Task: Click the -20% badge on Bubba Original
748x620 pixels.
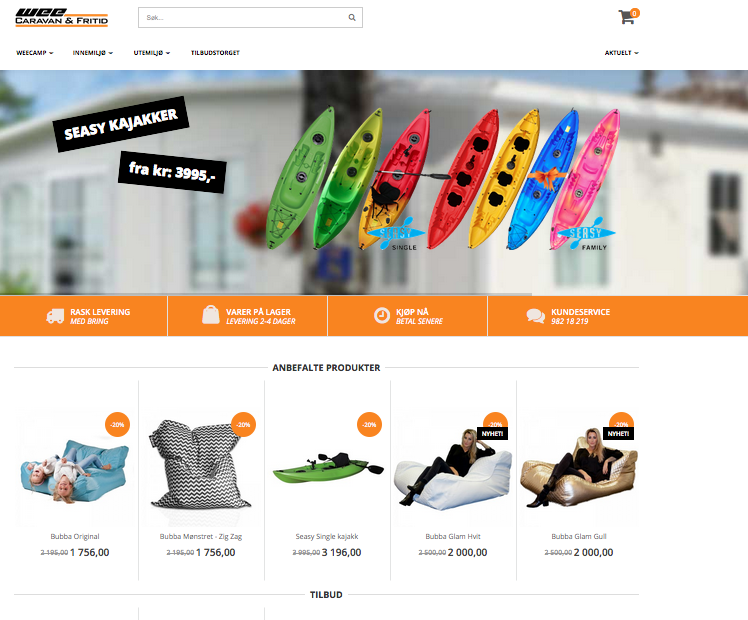Action: click(117, 424)
